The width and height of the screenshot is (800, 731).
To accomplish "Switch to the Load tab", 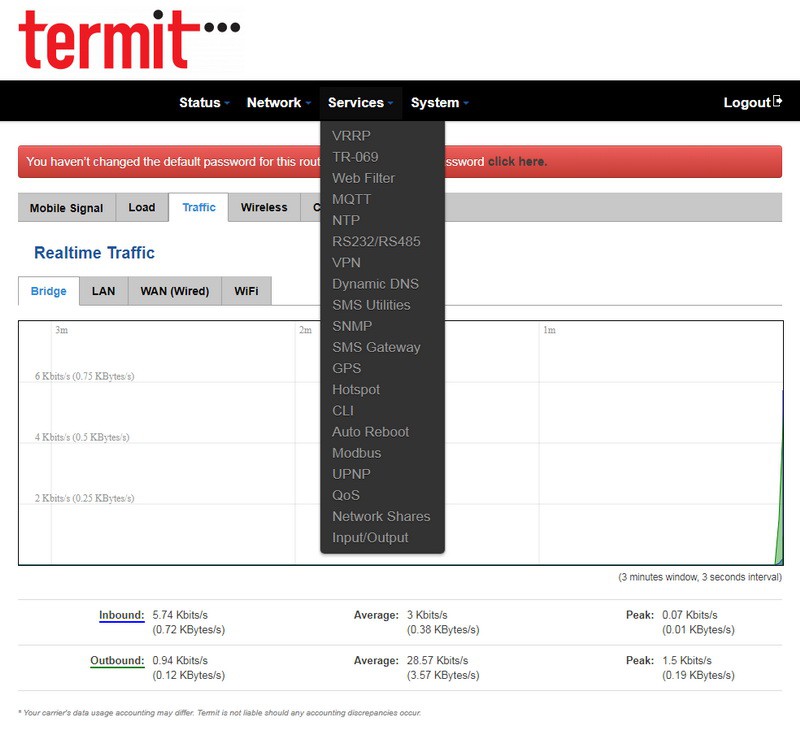I will point(142,208).
